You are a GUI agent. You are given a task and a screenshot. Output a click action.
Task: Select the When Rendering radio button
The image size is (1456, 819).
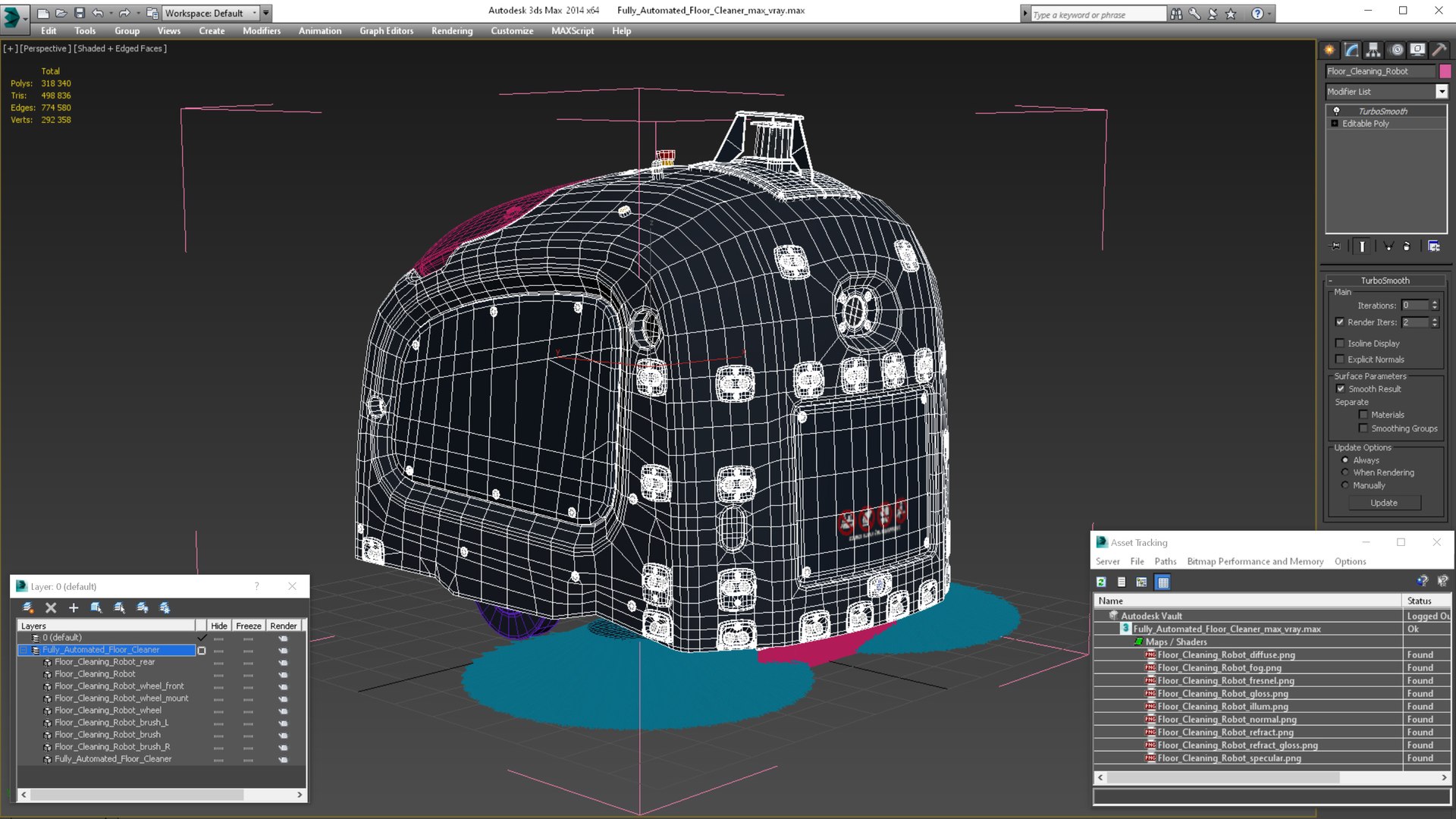pyautogui.click(x=1345, y=472)
